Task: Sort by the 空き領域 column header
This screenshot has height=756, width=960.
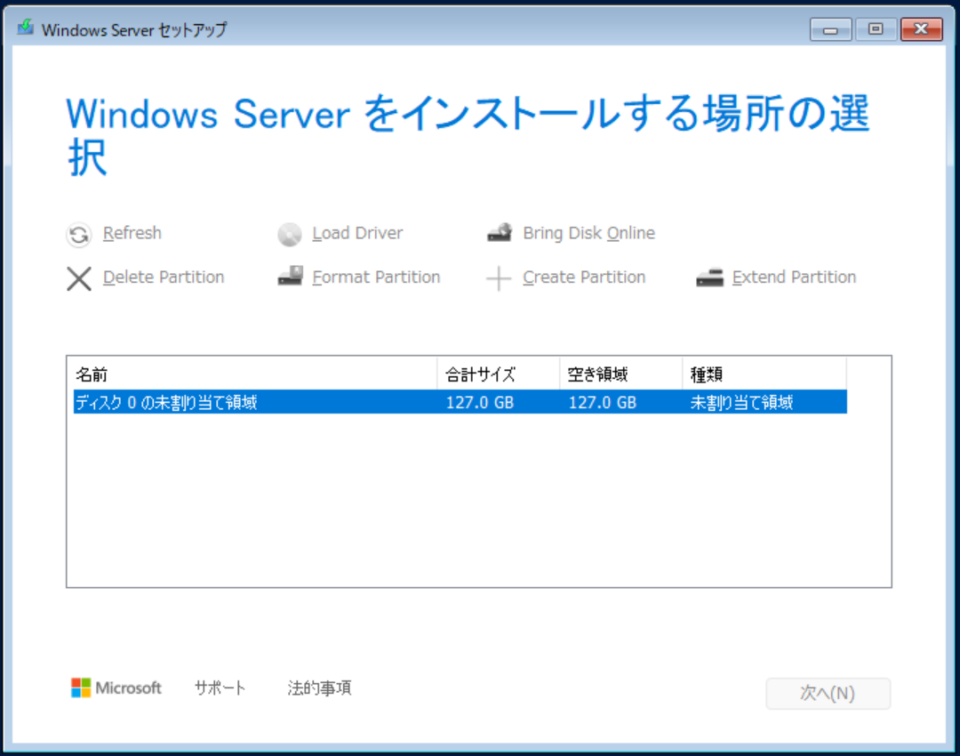Action: click(x=621, y=374)
